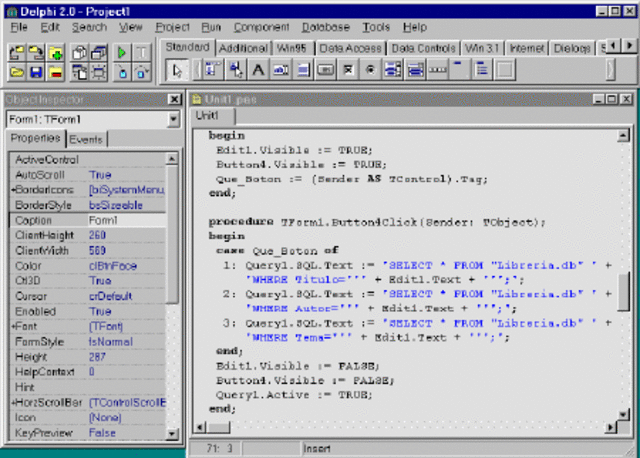Screen dimensions: 640x458
Task: Click the Pause speed button
Action: 141,53
